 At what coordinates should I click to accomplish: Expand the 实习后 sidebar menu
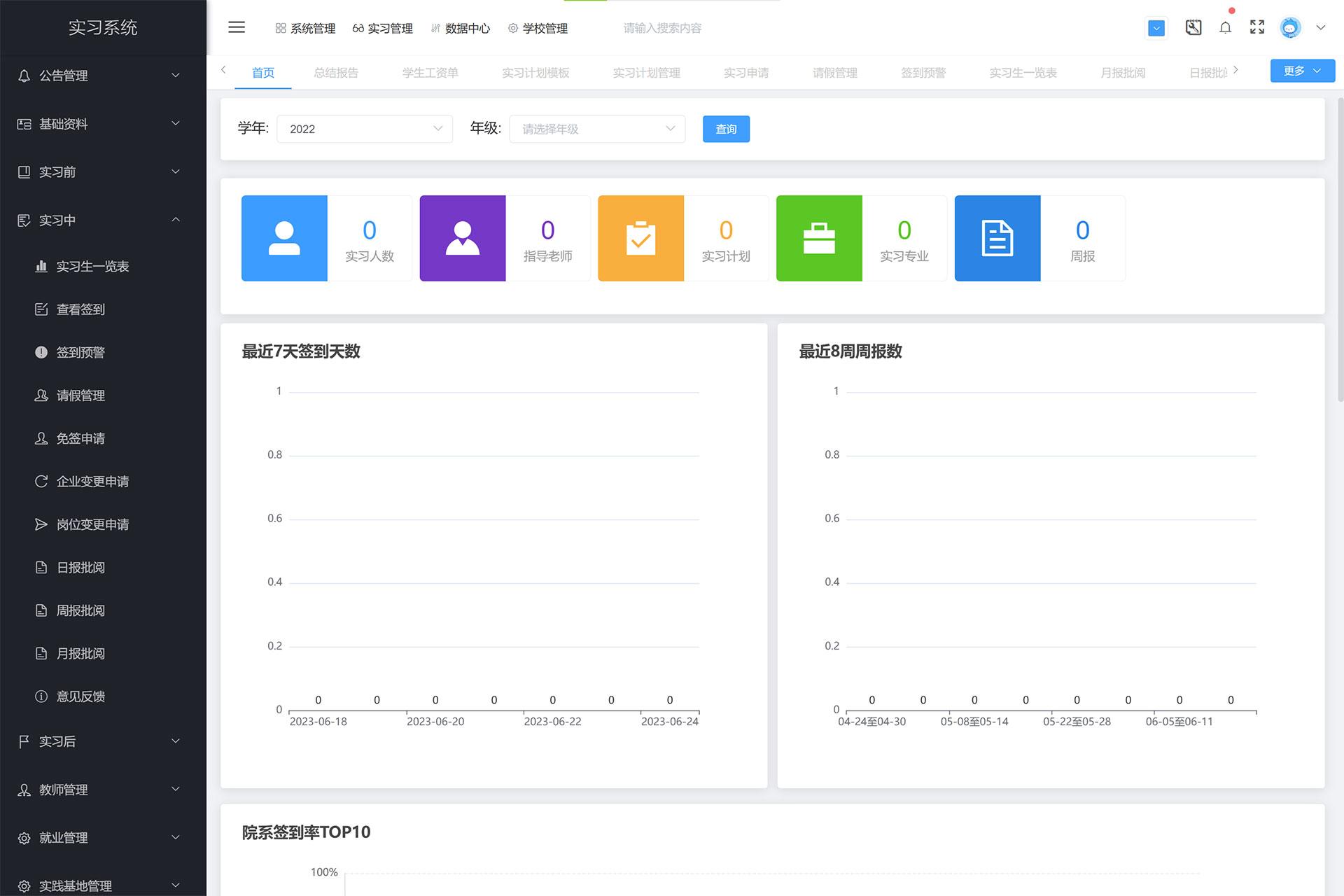tap(103, 741)
